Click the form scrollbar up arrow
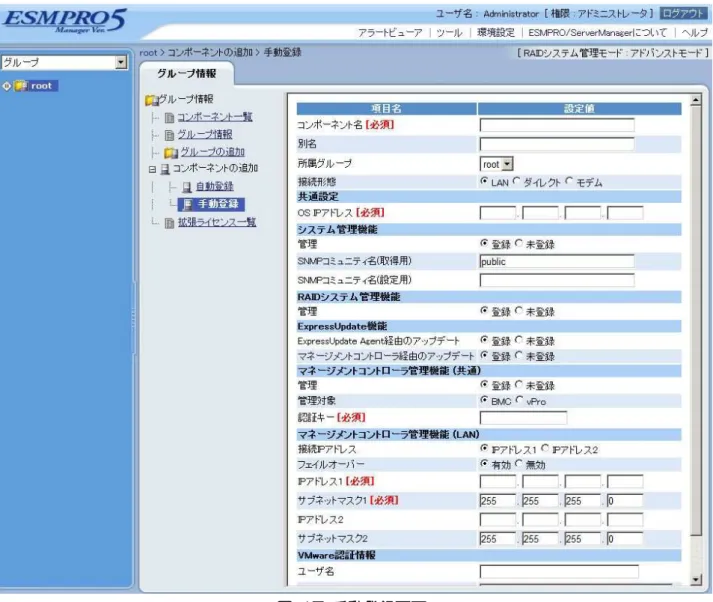The image size is (713, 602). pos(695,100)
